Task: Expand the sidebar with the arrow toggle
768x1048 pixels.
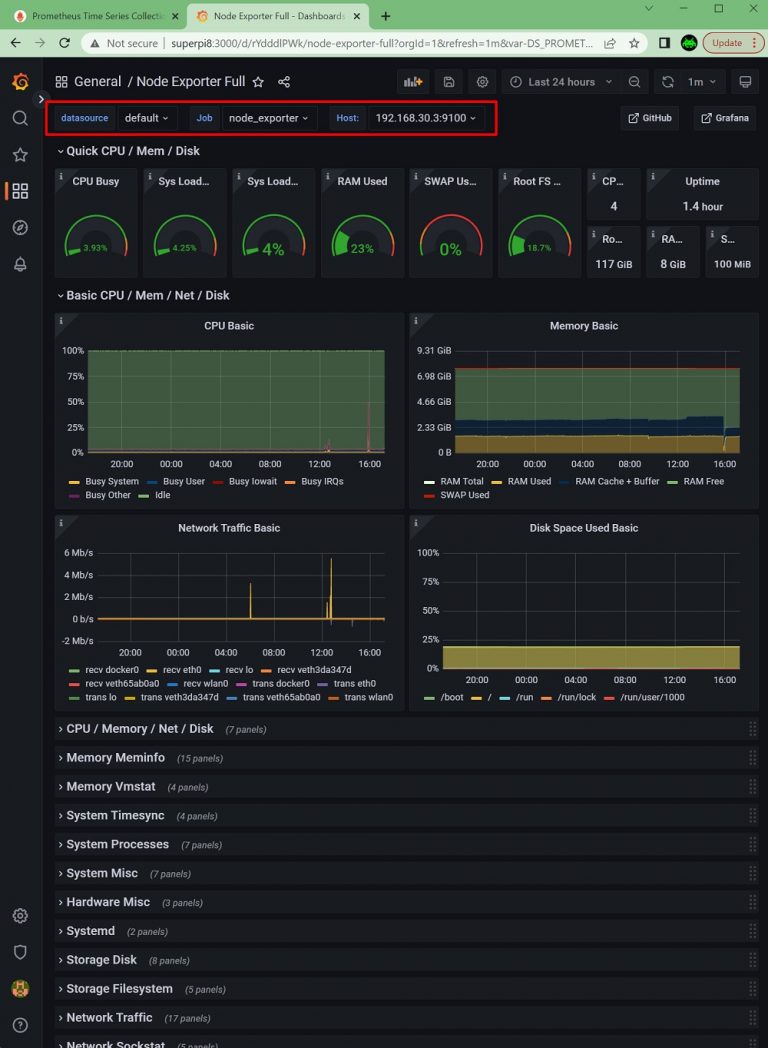Action: click(x=41, y=99)
